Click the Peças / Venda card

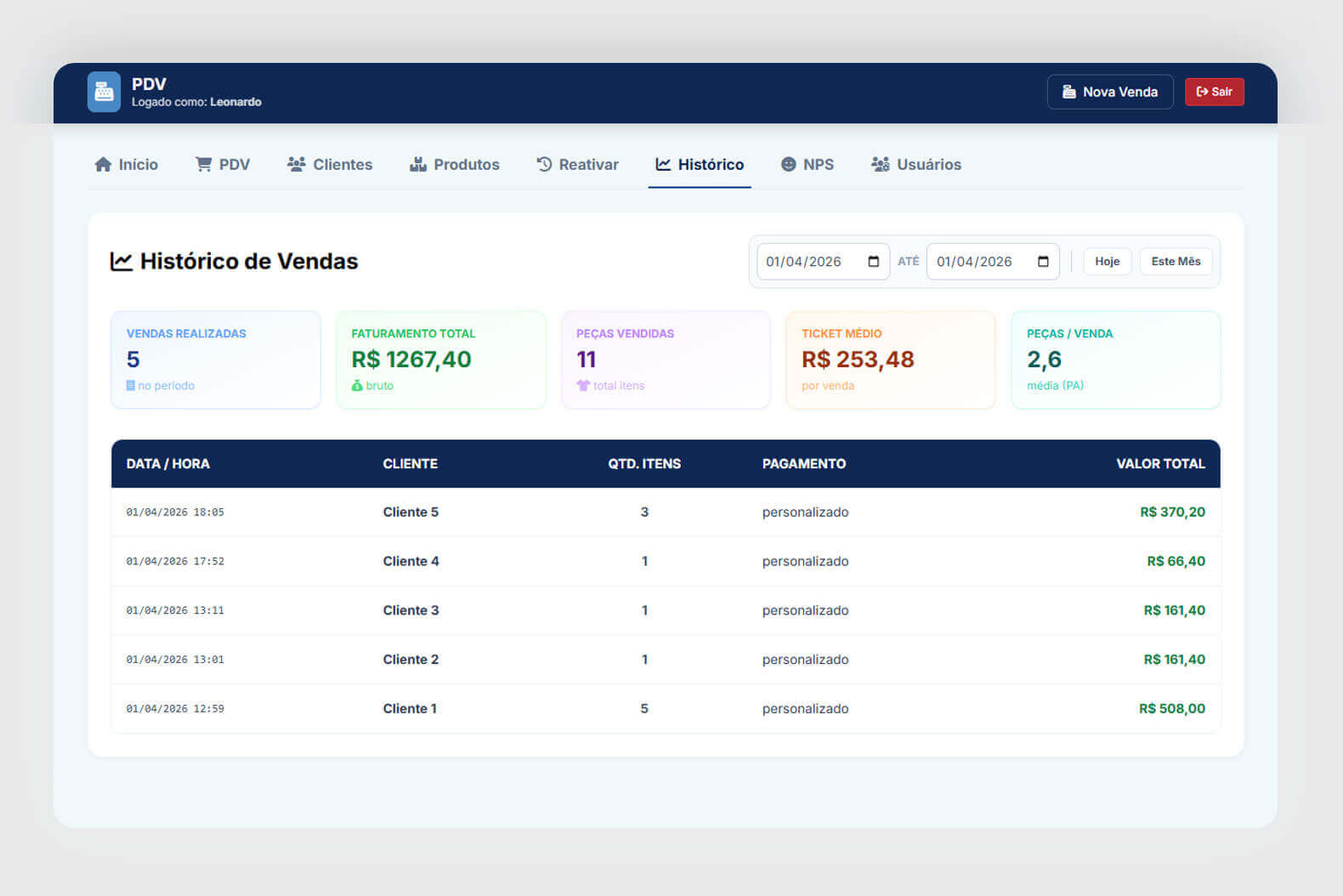pos(1116,360)
